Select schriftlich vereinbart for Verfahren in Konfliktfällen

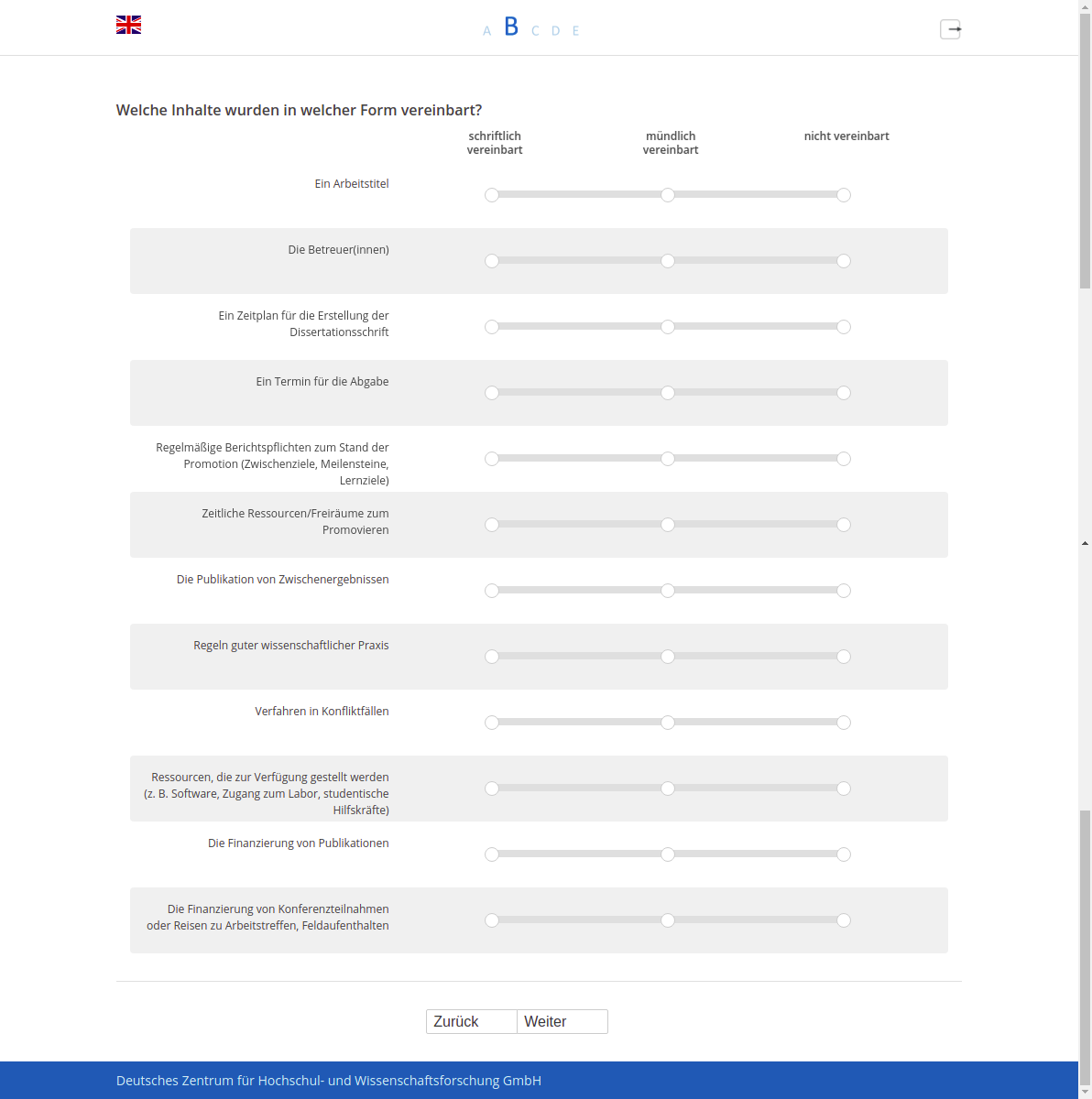(x=492, y=723)
